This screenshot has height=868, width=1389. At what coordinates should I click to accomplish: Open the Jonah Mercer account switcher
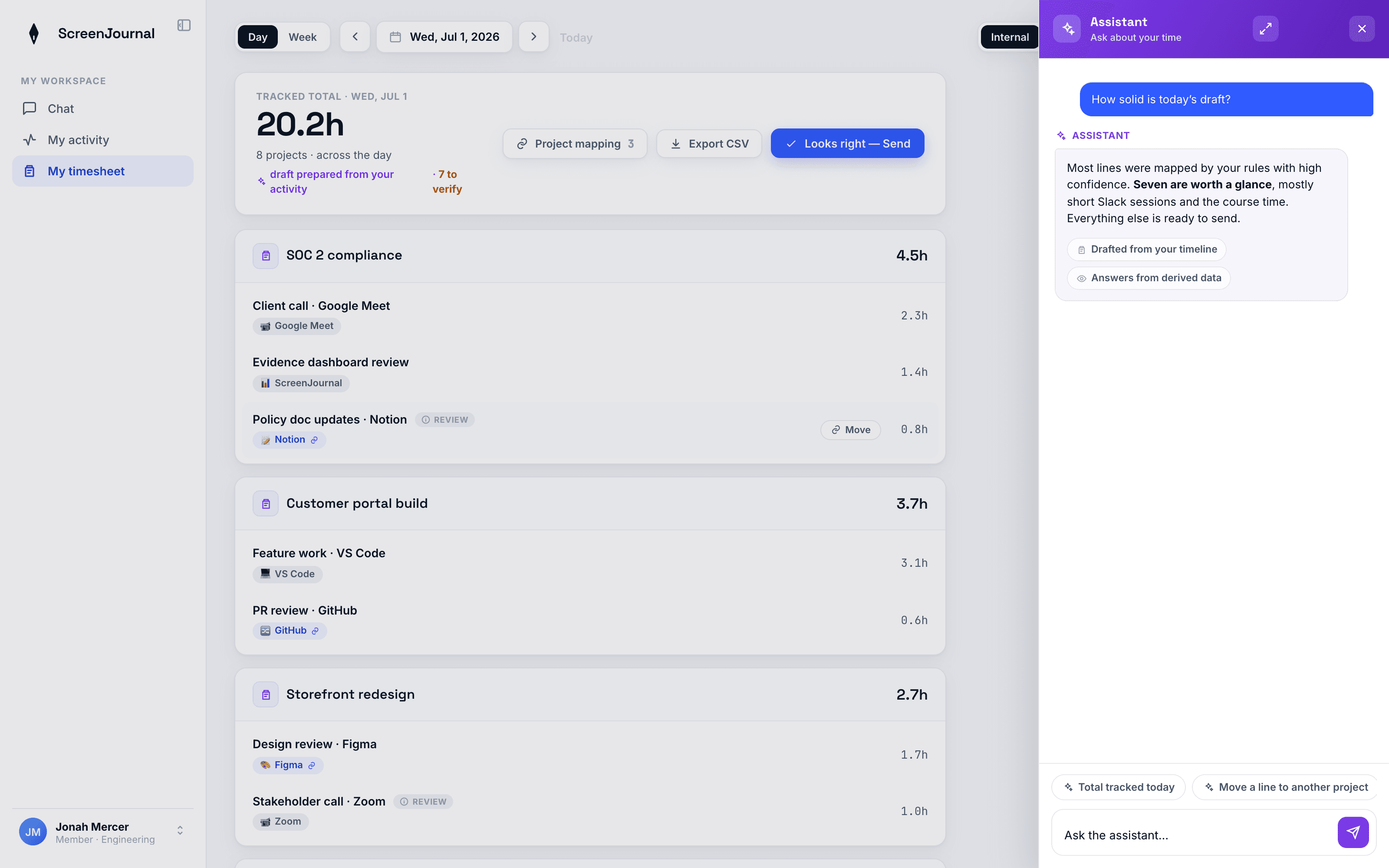[103, 832]
